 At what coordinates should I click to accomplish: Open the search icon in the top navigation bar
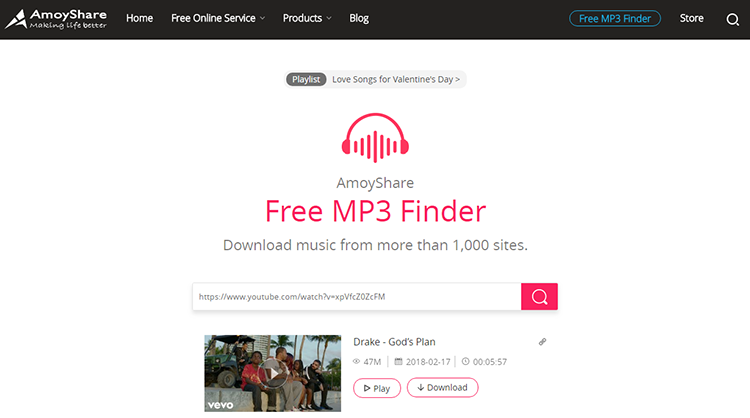[732, 19]
